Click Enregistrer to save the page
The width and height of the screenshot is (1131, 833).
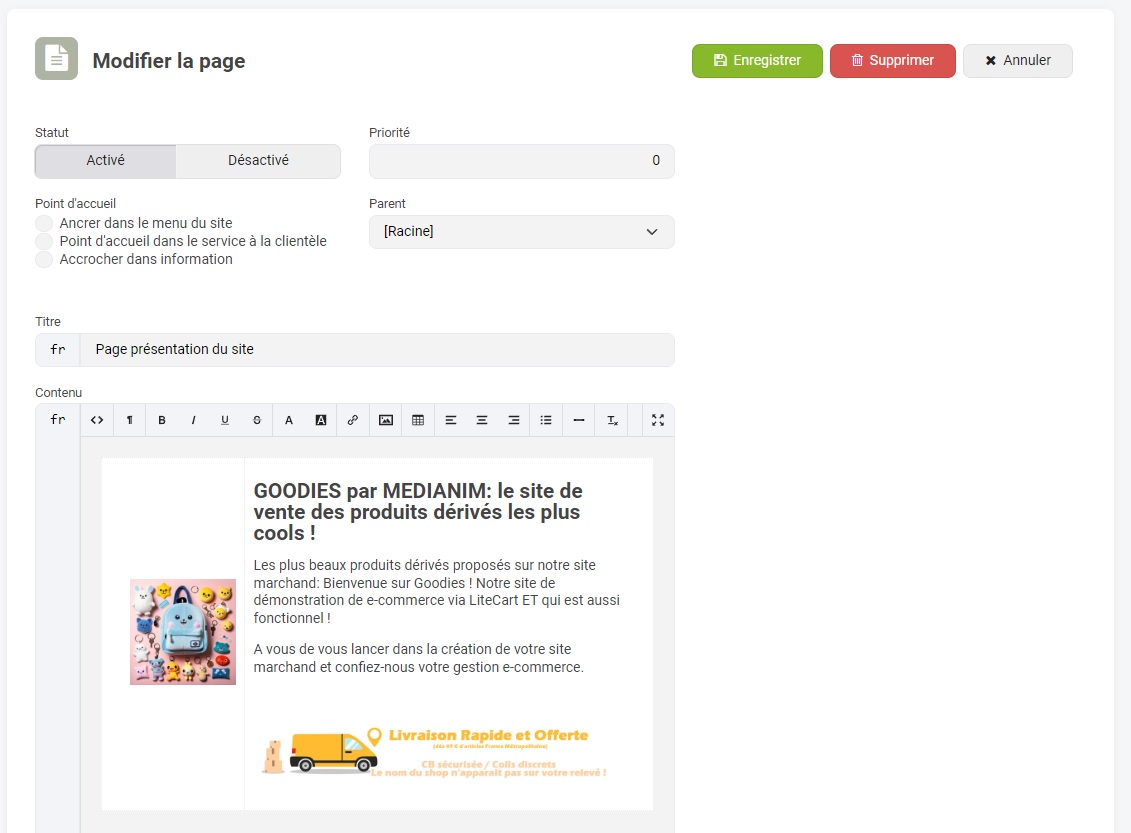[757, 61]
